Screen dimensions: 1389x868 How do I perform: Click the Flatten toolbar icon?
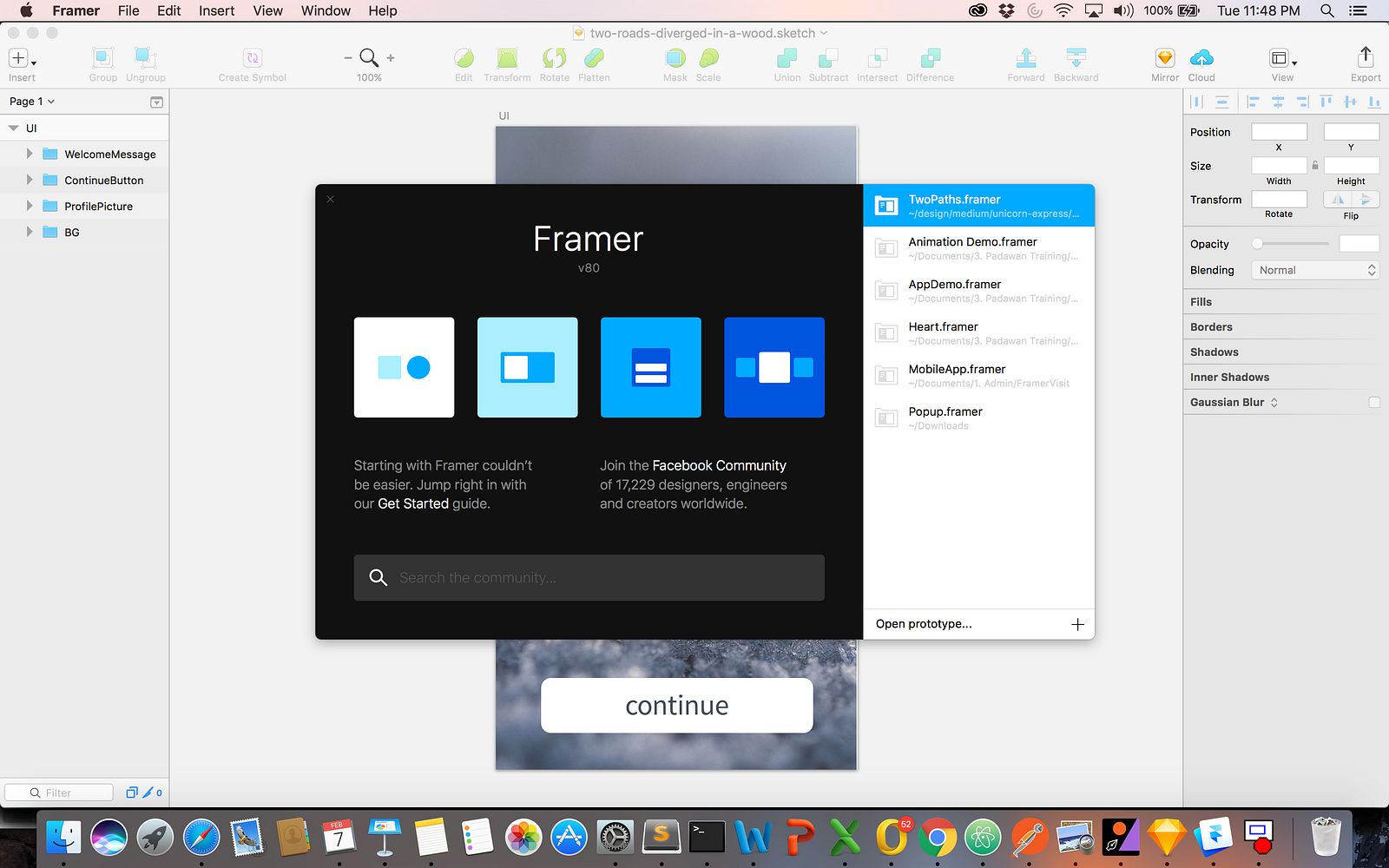pyautogui.click(x=594, y=58)
